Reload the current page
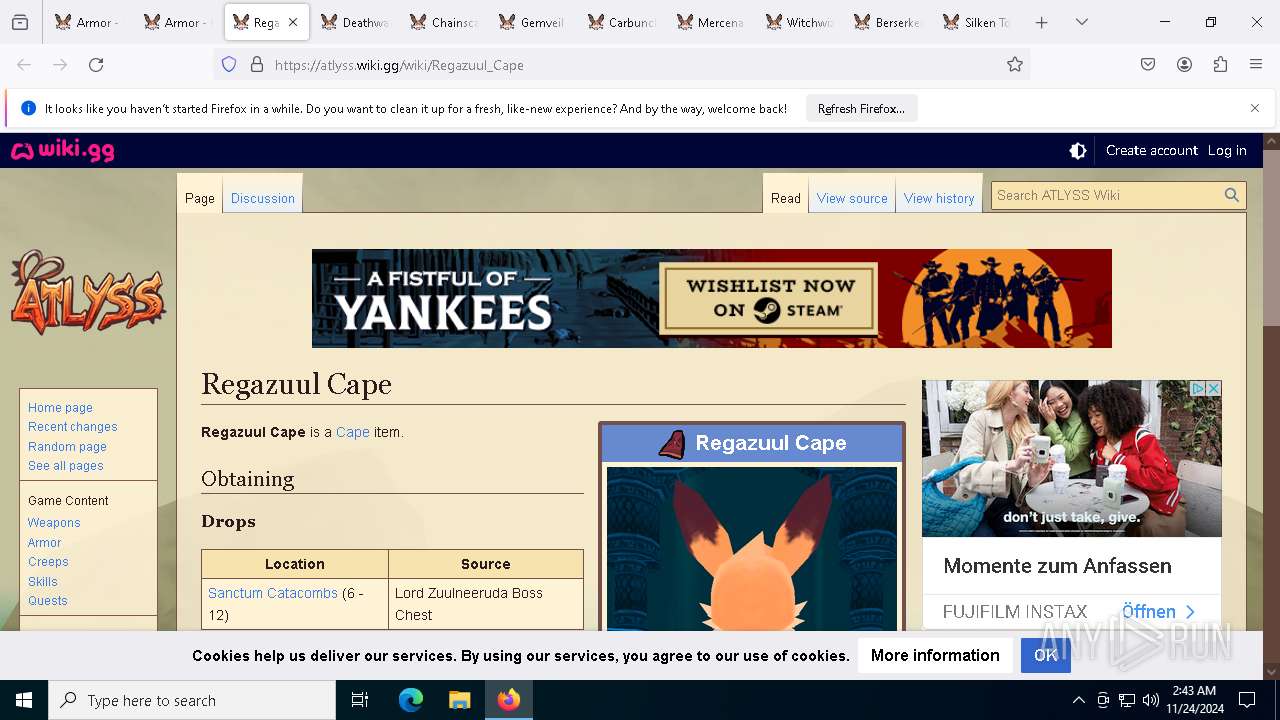The width and height of the screenshot is (1280, 720). [x=96, y=65]
